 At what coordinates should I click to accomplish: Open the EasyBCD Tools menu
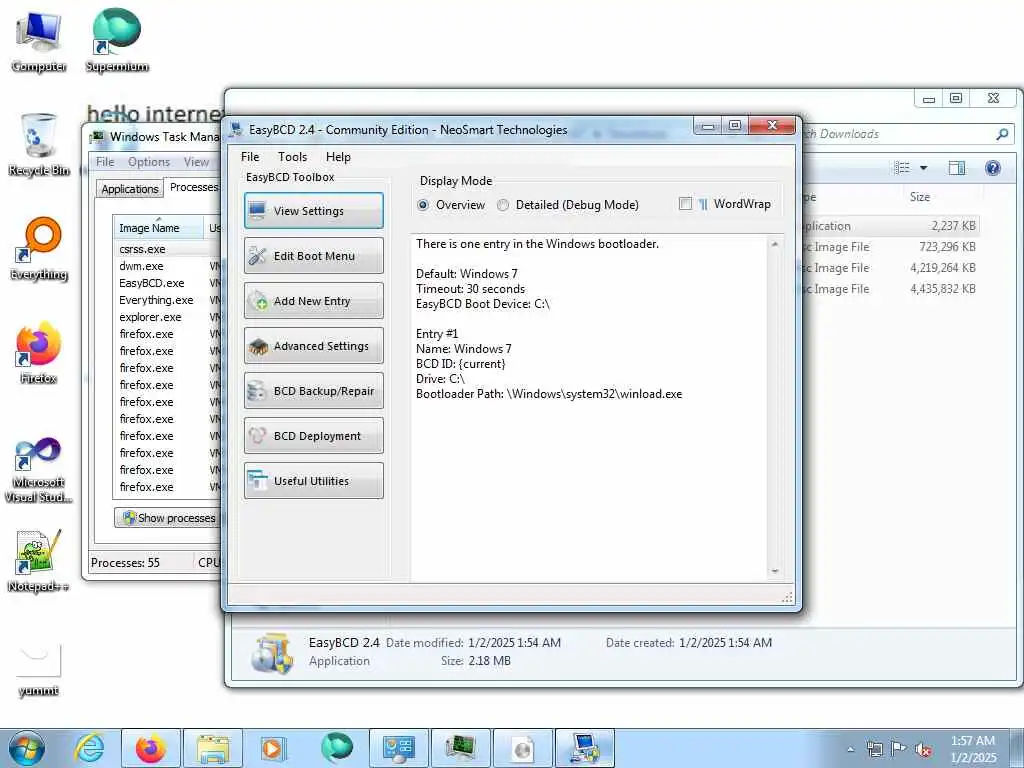(292, 157)
